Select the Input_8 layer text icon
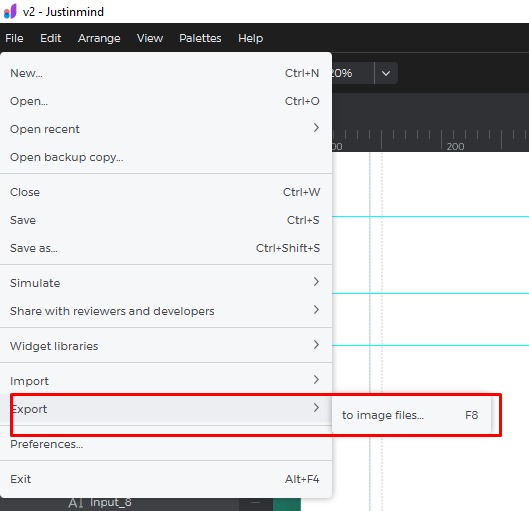529x511 pixels. 76,503
